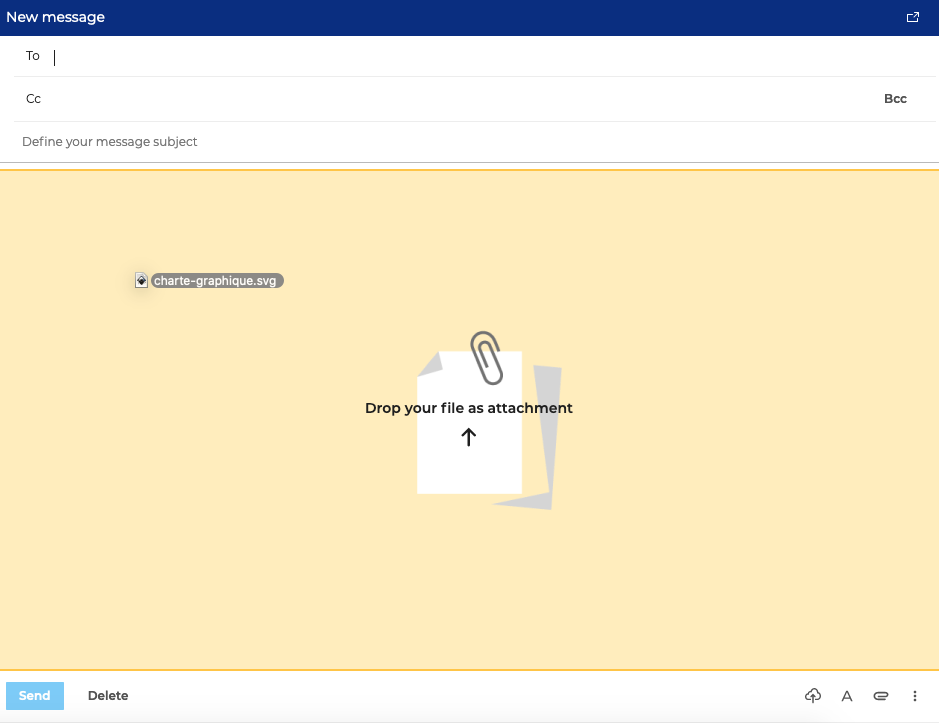
Task: Delete the draft message
Action: (x=108, y=695)
